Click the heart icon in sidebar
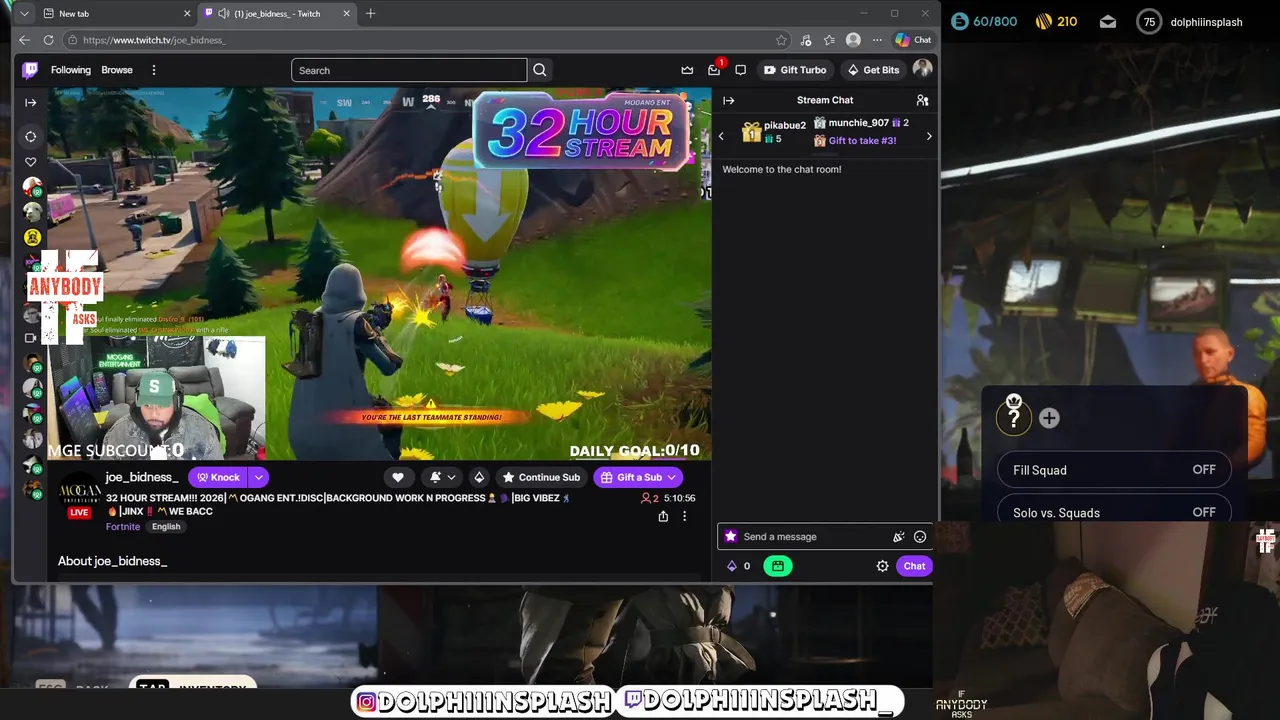Image resolution: width=1280 pixels, height=720 pixels. click(x=31, y=162)
